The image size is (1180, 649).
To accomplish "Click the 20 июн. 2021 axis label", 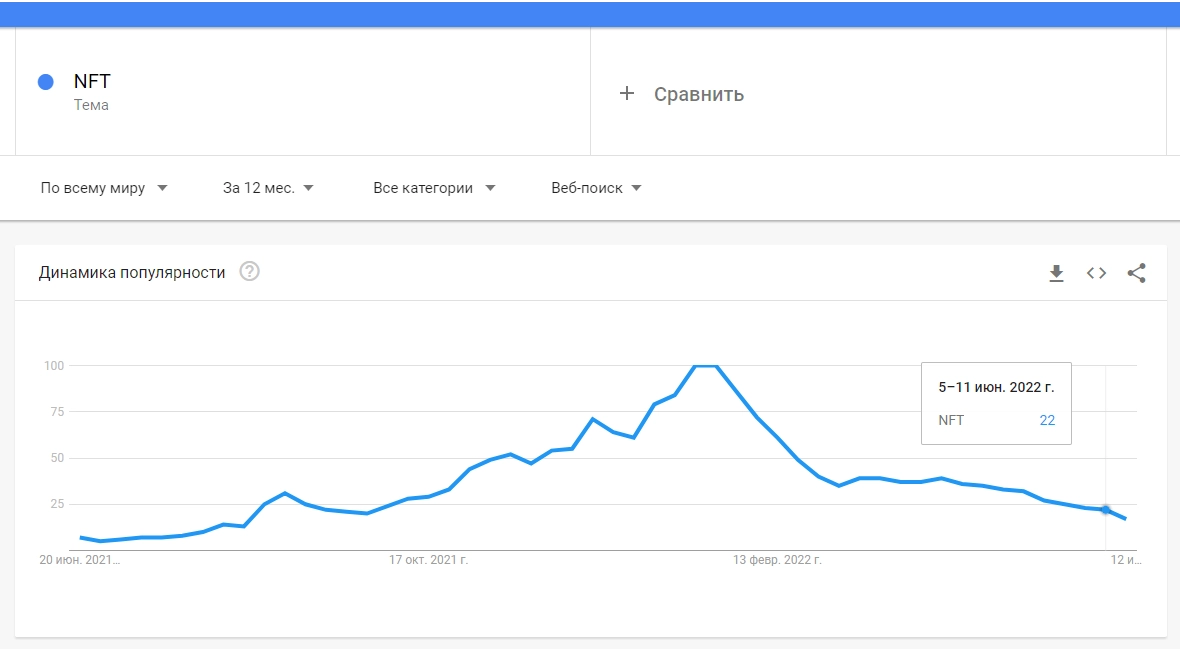I will [x=79, y=560].
